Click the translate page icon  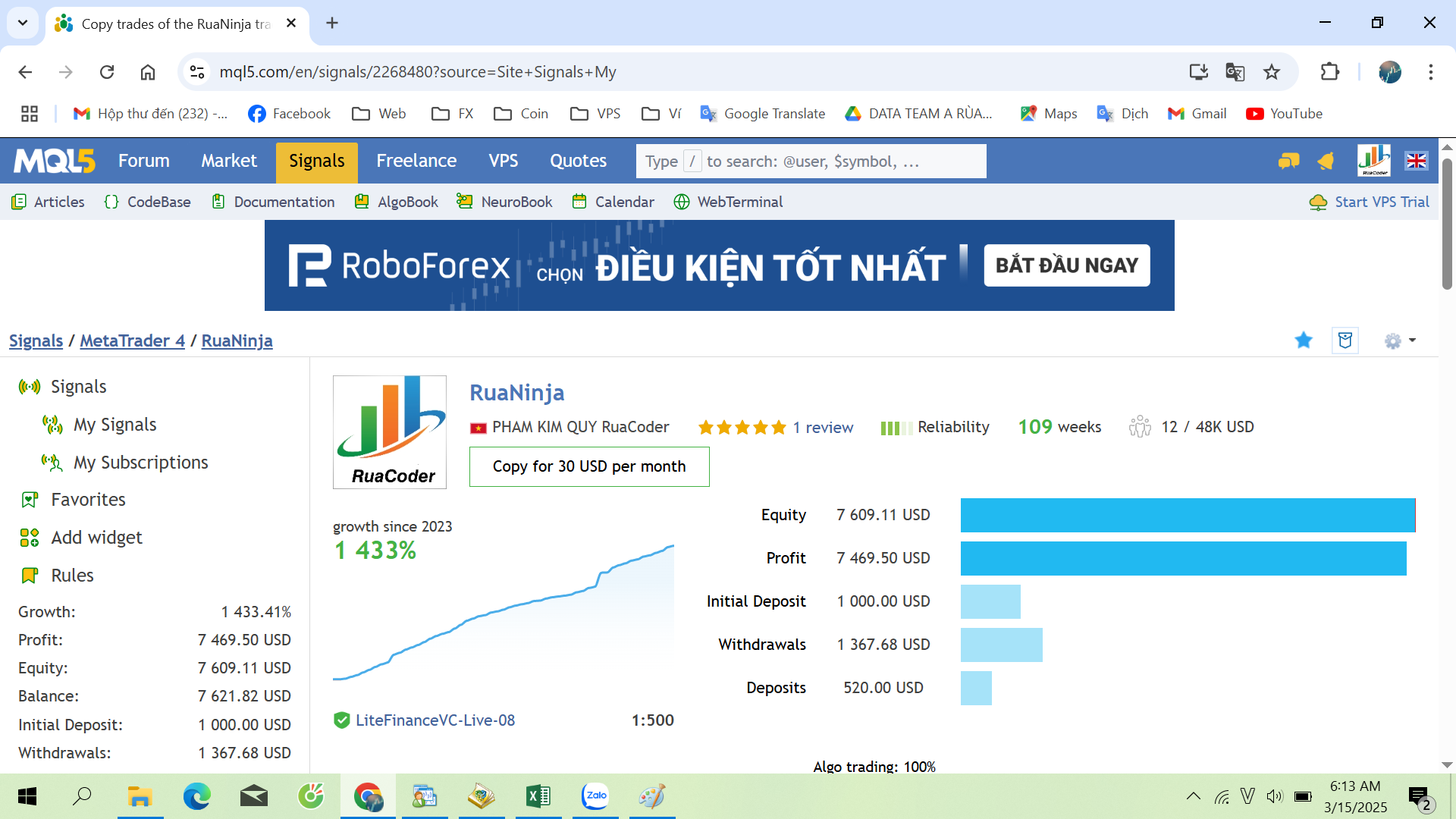[1235, 72]
